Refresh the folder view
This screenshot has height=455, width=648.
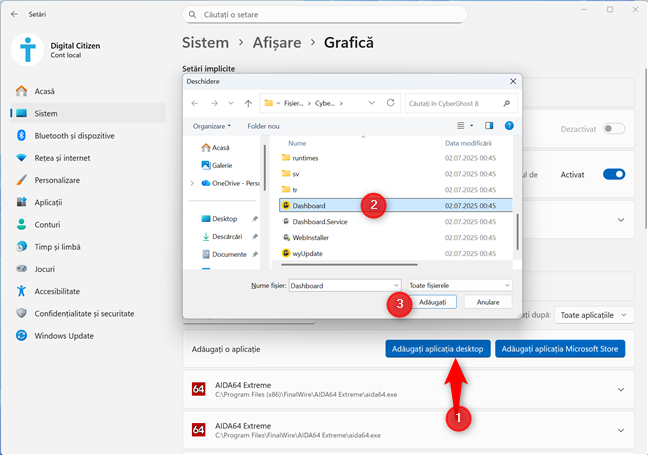391,103
